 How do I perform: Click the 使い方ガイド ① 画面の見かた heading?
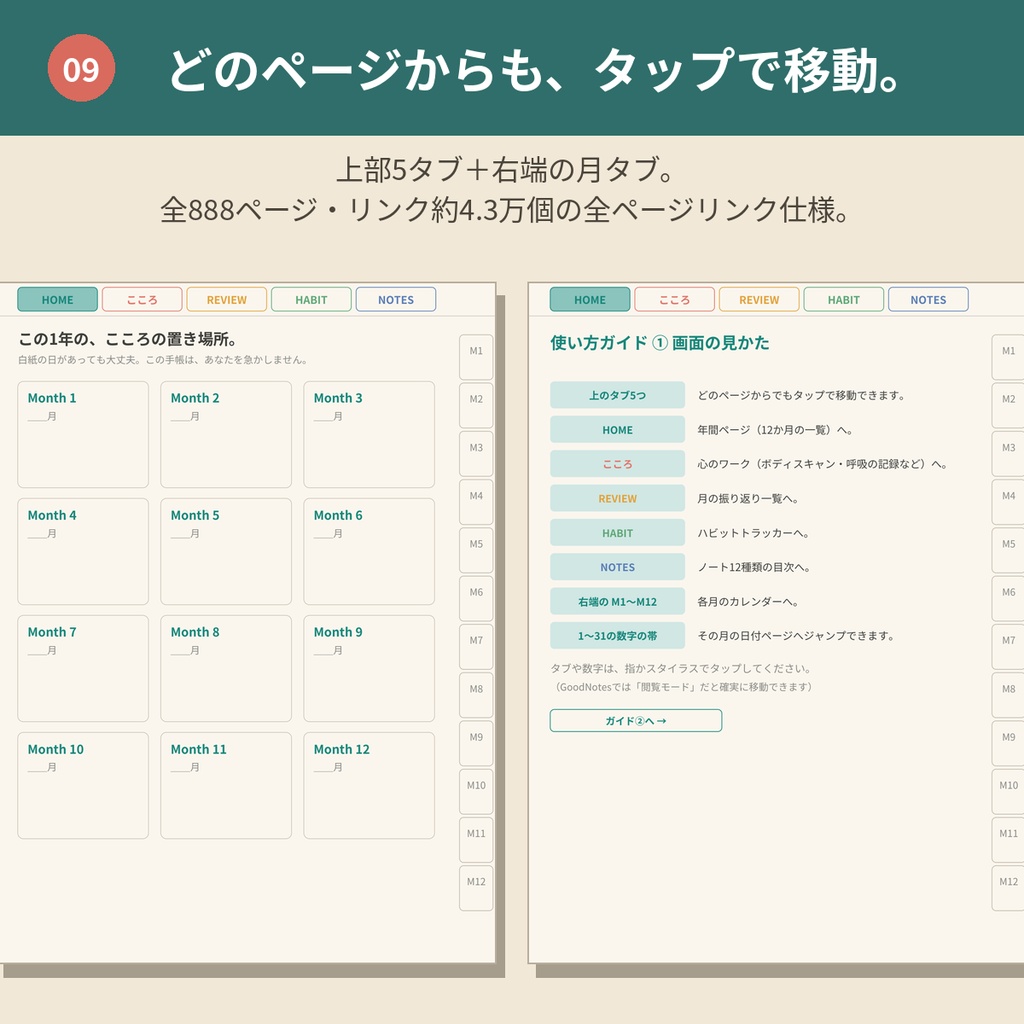pyautogui.click(x=660, y=343)
